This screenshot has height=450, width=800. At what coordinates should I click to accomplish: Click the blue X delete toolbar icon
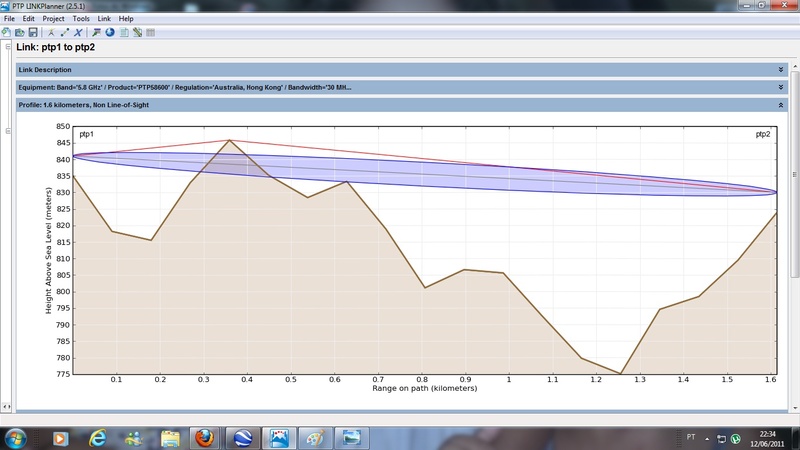pos(78,32)
